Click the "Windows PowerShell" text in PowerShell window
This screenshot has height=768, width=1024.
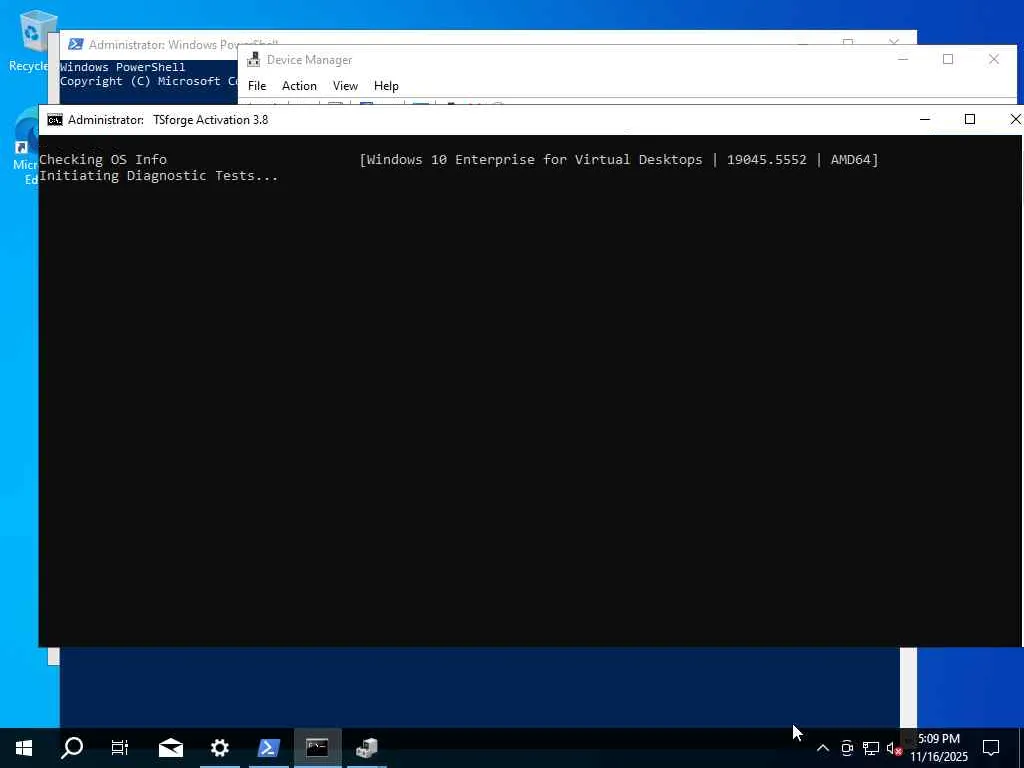coord(122,67)
